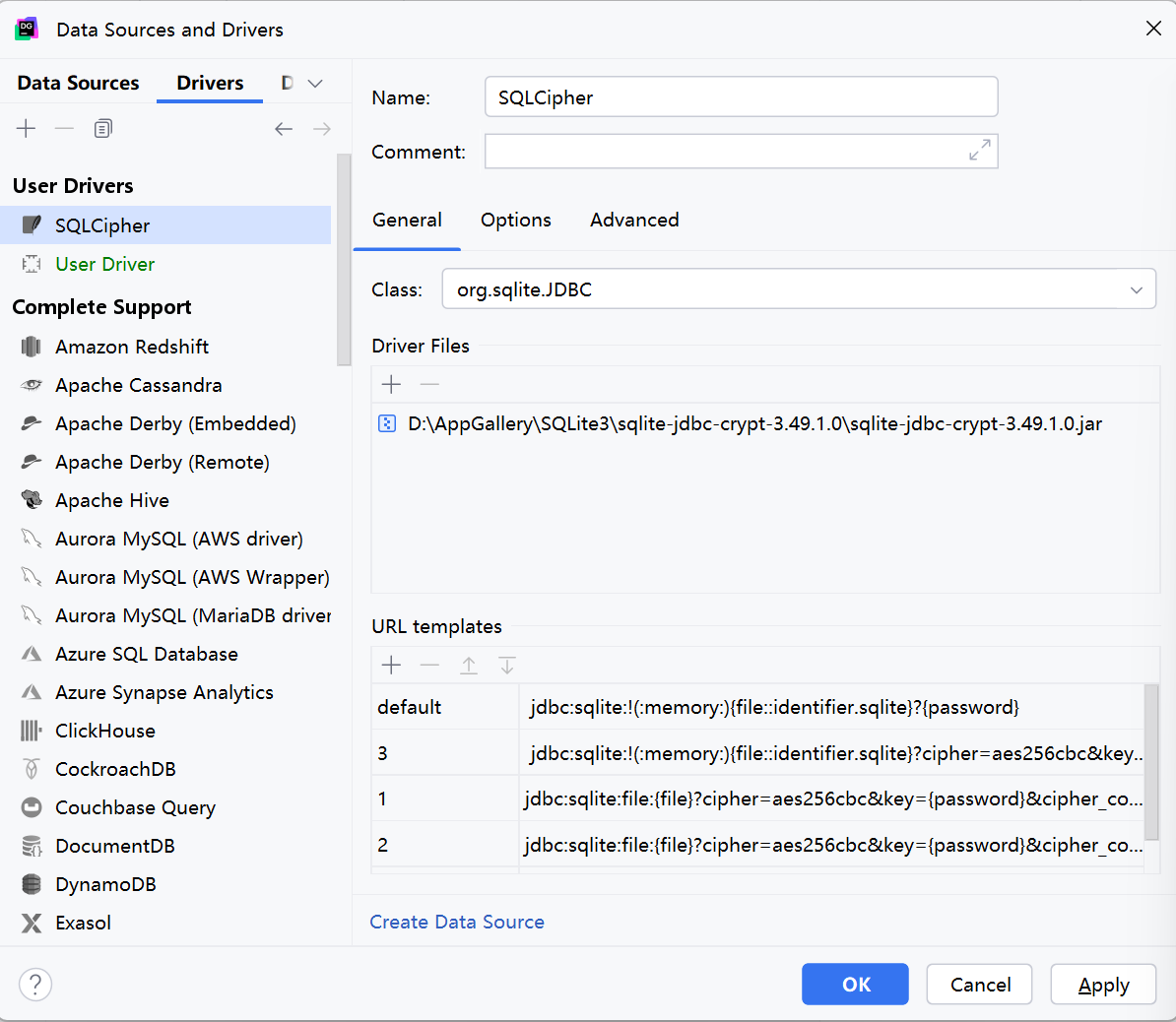Click the Name input field
Viewport: 1176px width, 1022px height.
pyautogui.click(x=741, y=96)
